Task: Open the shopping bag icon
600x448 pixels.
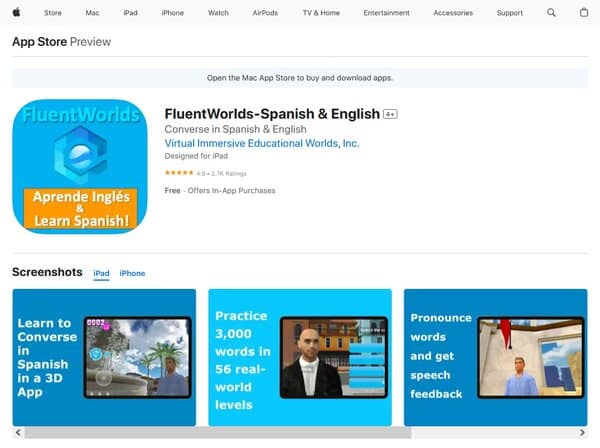Action: coord(584,13)
